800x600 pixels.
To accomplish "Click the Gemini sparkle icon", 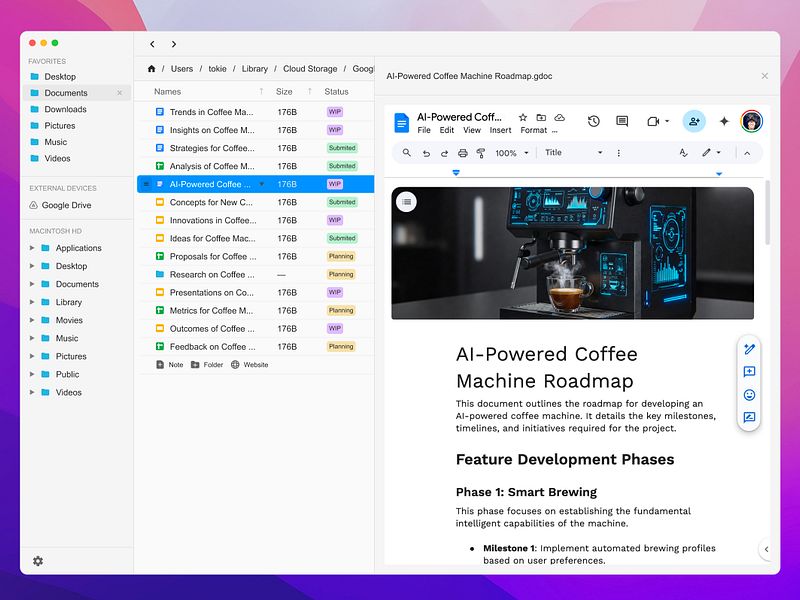I will pos(724,121).
